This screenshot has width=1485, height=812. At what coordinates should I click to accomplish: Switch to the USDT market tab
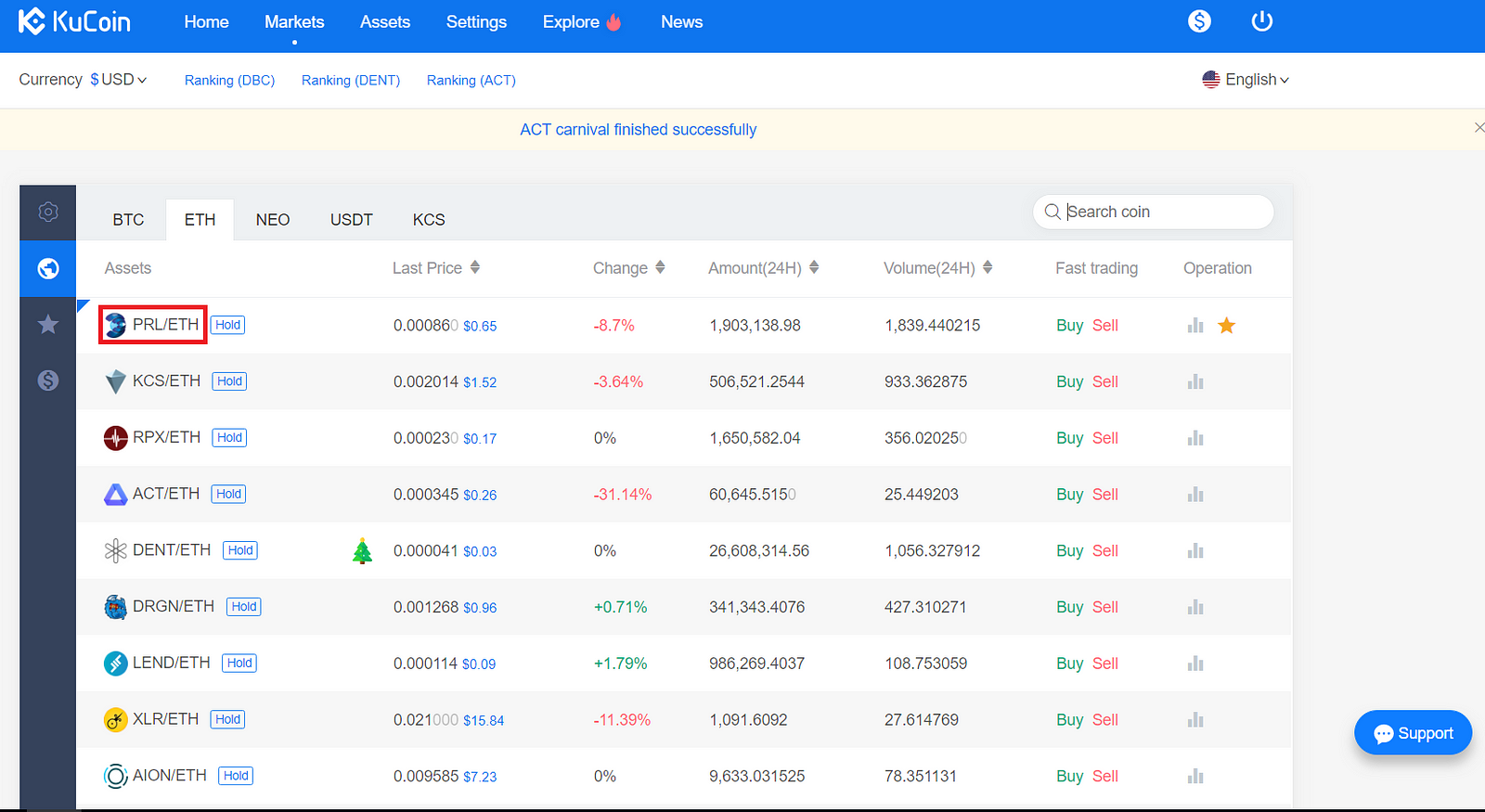pos(352,220)
